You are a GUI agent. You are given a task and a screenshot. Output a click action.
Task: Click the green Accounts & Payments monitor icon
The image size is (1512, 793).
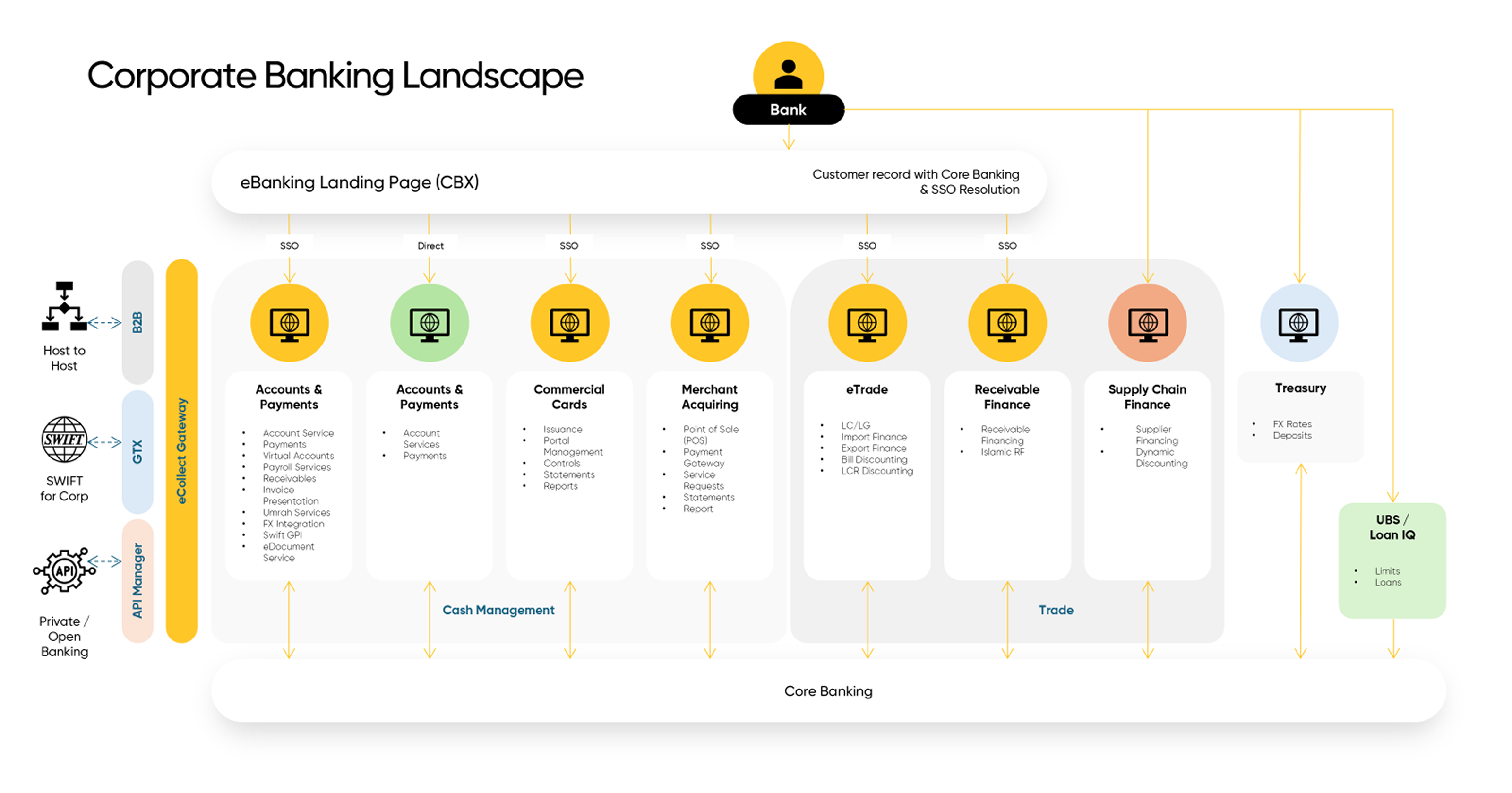click(x=430, y=323)
